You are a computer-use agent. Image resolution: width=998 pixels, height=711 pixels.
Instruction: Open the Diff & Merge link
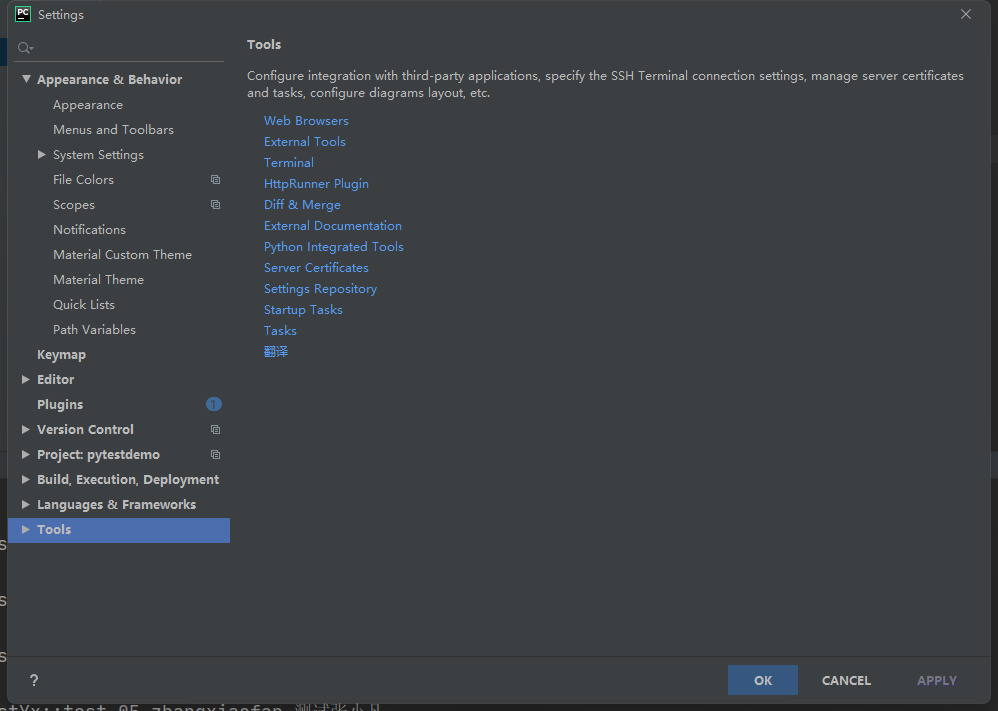click(302, 205)
